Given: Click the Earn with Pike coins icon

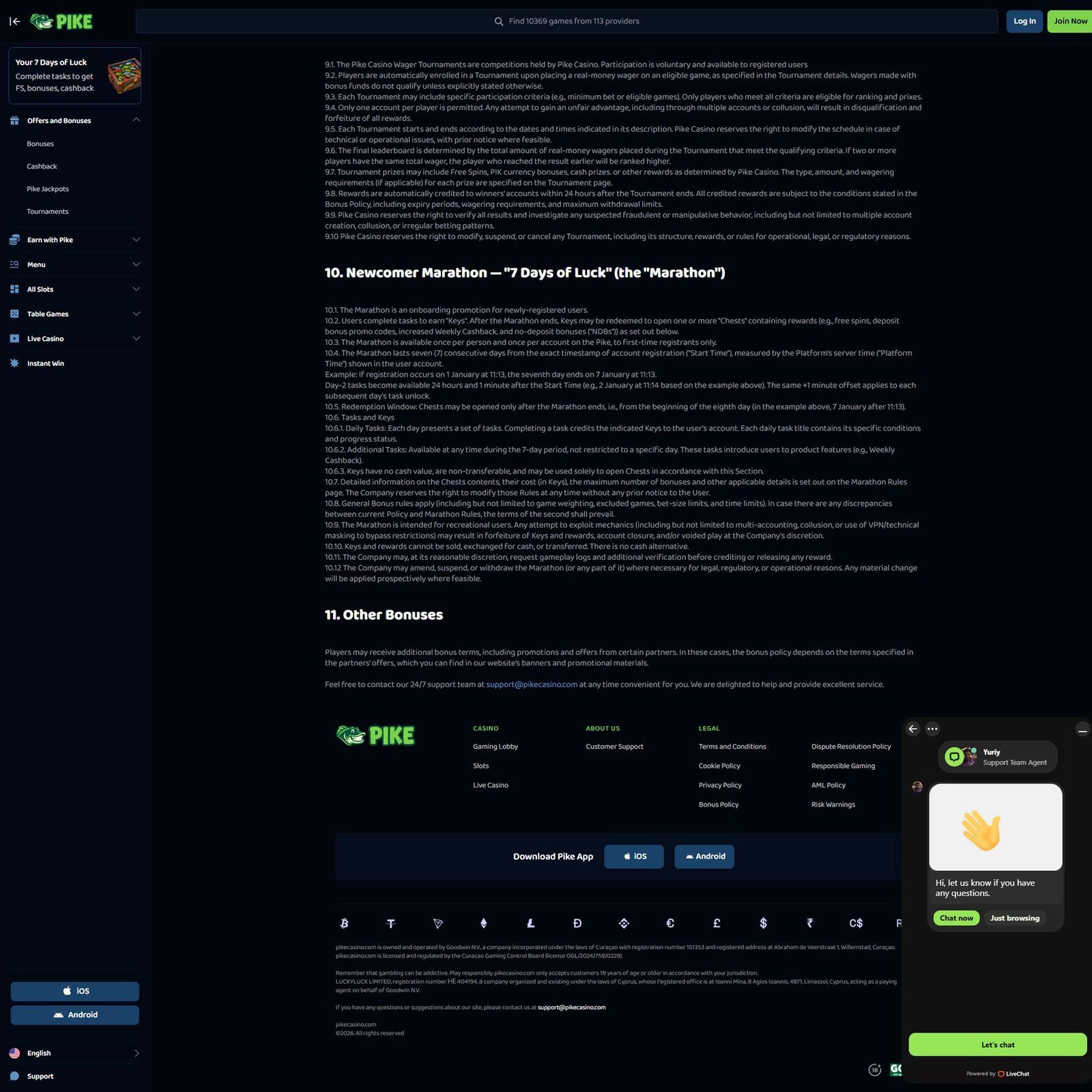Looking at the screenshot, I should (14, 240).
